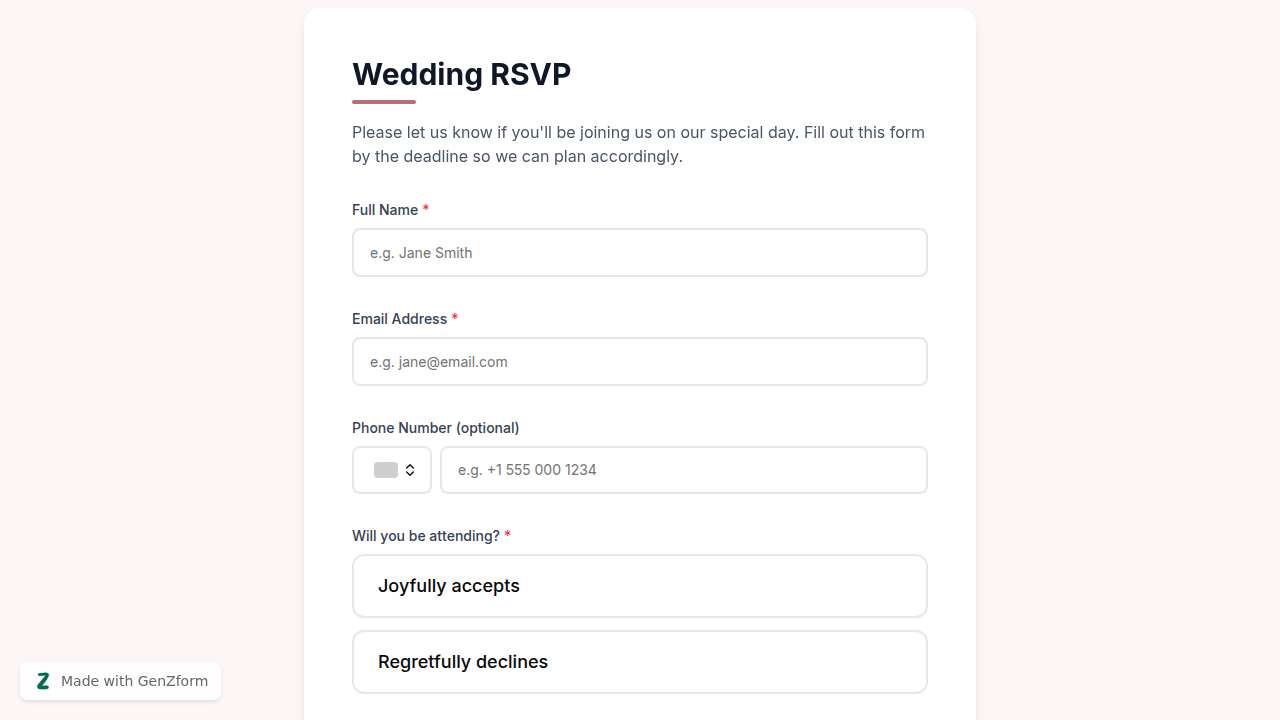Click the form description paragraph about the deadline
This screenshot has height=720, width=1280.
point(638,144)
